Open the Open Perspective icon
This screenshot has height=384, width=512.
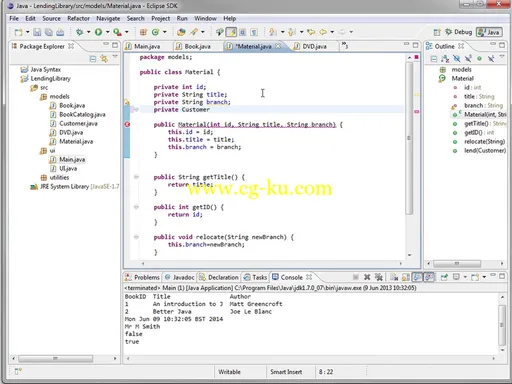pyautogui.click(x=437, y=32)
